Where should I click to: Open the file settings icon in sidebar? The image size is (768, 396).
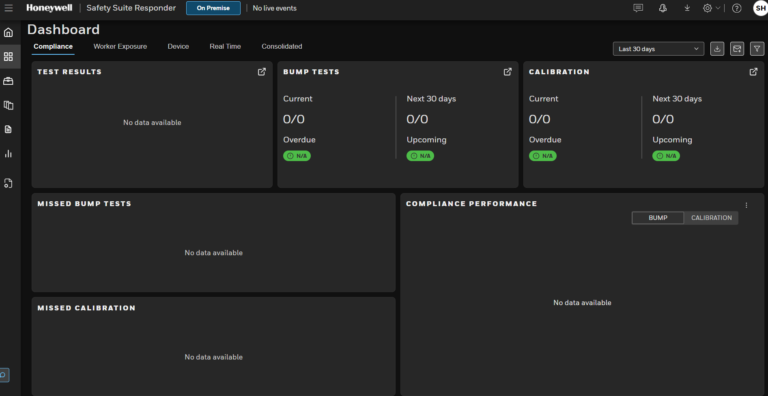(x=8, y=183)
